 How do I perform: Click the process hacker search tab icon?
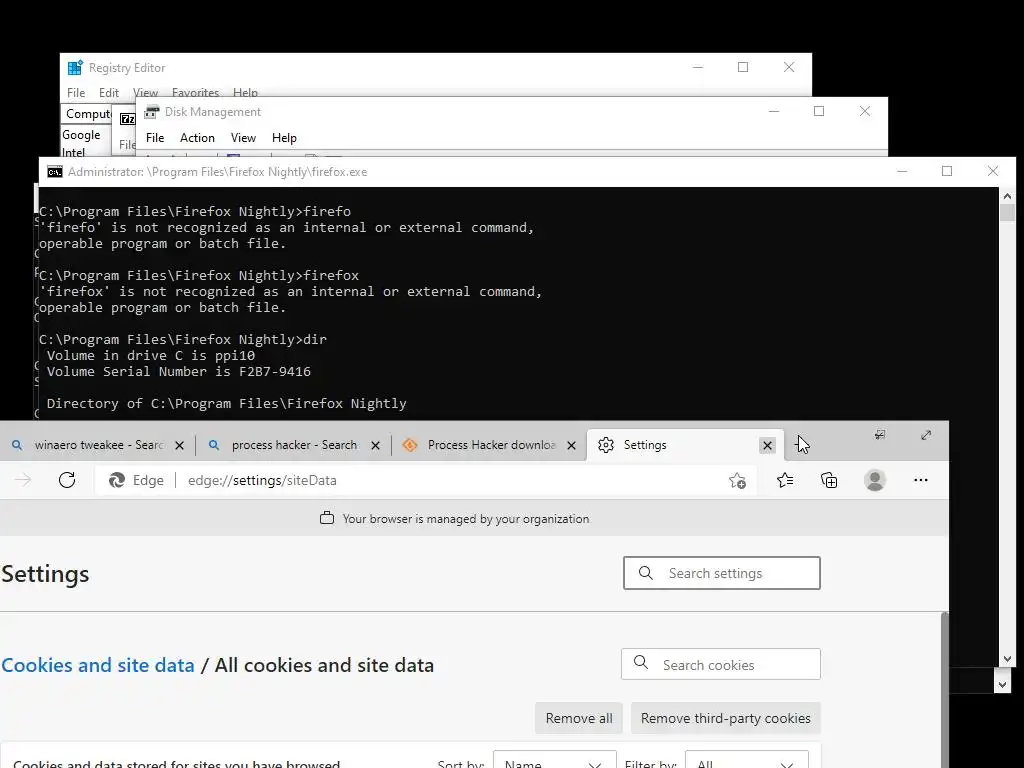click(x=214, y=445)
